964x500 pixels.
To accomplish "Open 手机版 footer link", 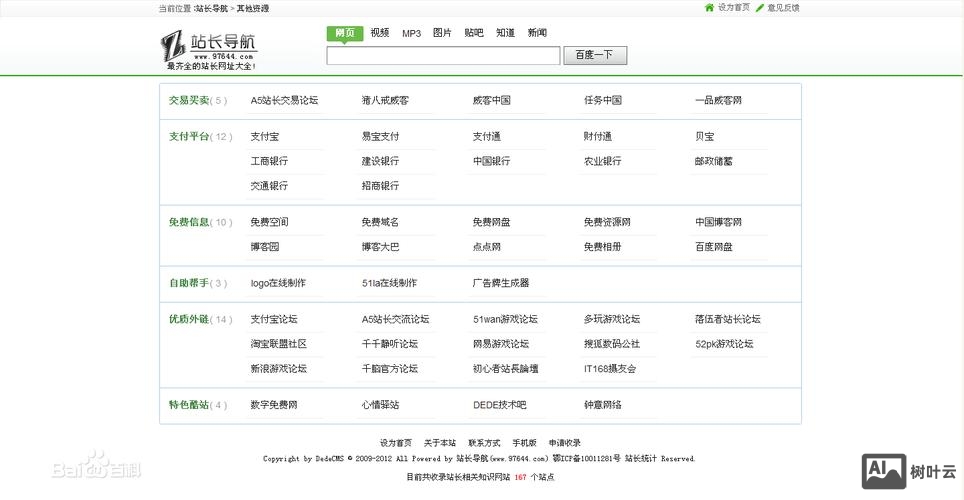I will tap(524, 443).
